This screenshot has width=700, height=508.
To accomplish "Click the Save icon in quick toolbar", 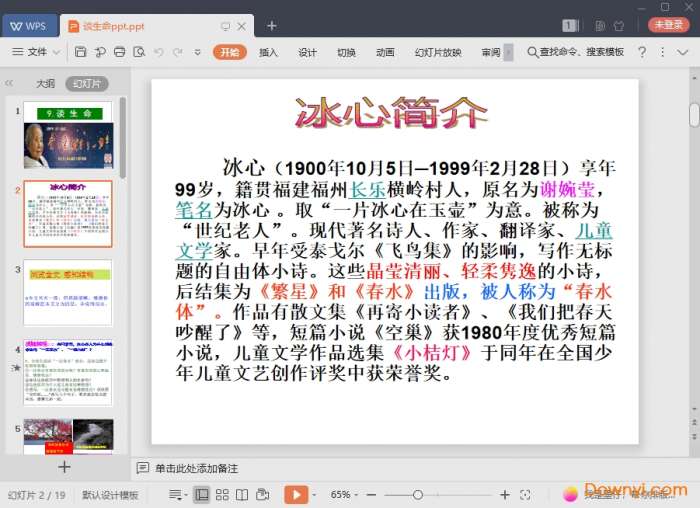I will 80,52.
